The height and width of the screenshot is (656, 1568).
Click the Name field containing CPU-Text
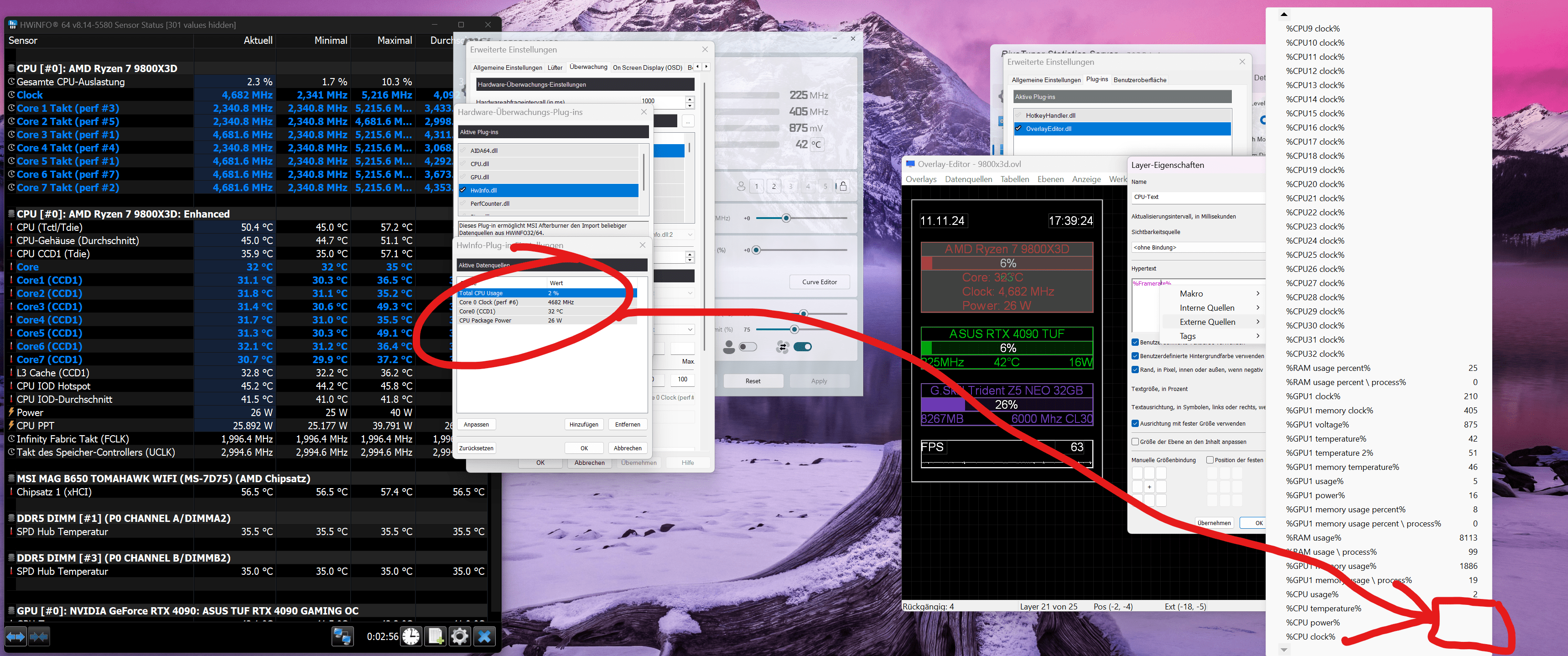pyautogui.click(x=1198, y=197)
